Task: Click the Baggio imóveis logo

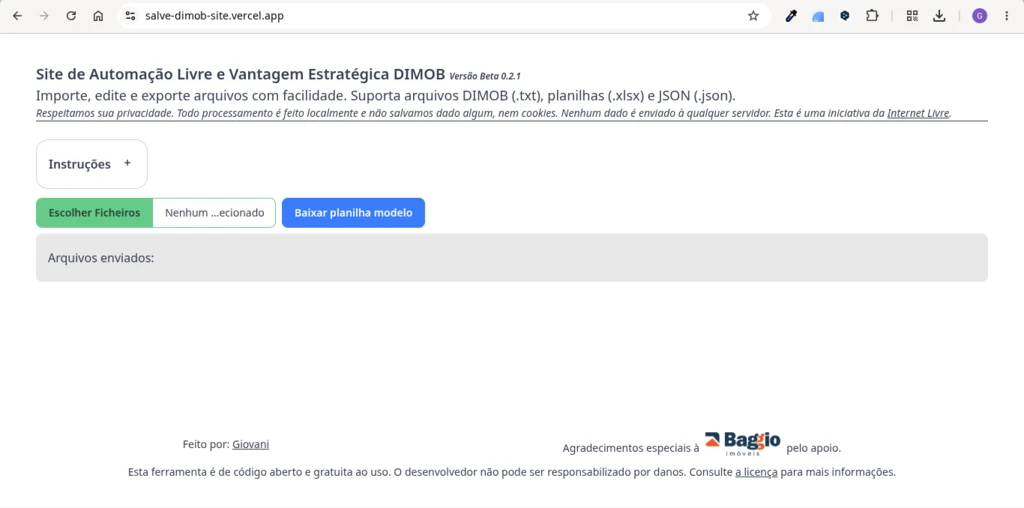Action: (x=743, y=443)
